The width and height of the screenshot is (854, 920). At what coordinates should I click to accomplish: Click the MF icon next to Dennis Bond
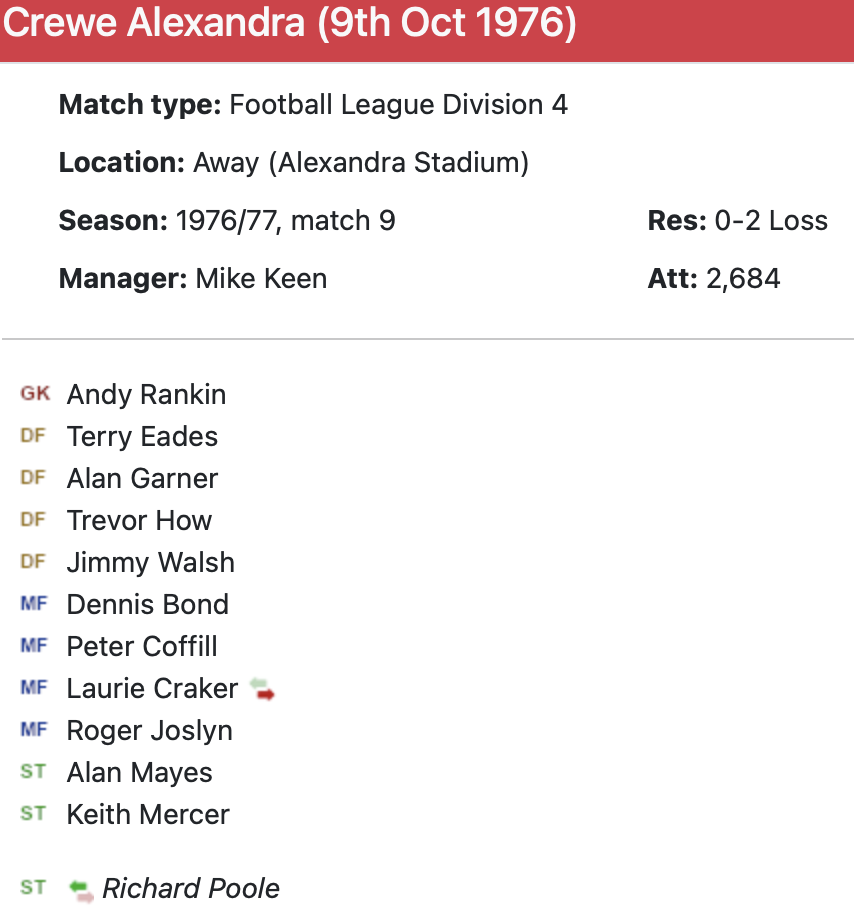tap(33, 604)
